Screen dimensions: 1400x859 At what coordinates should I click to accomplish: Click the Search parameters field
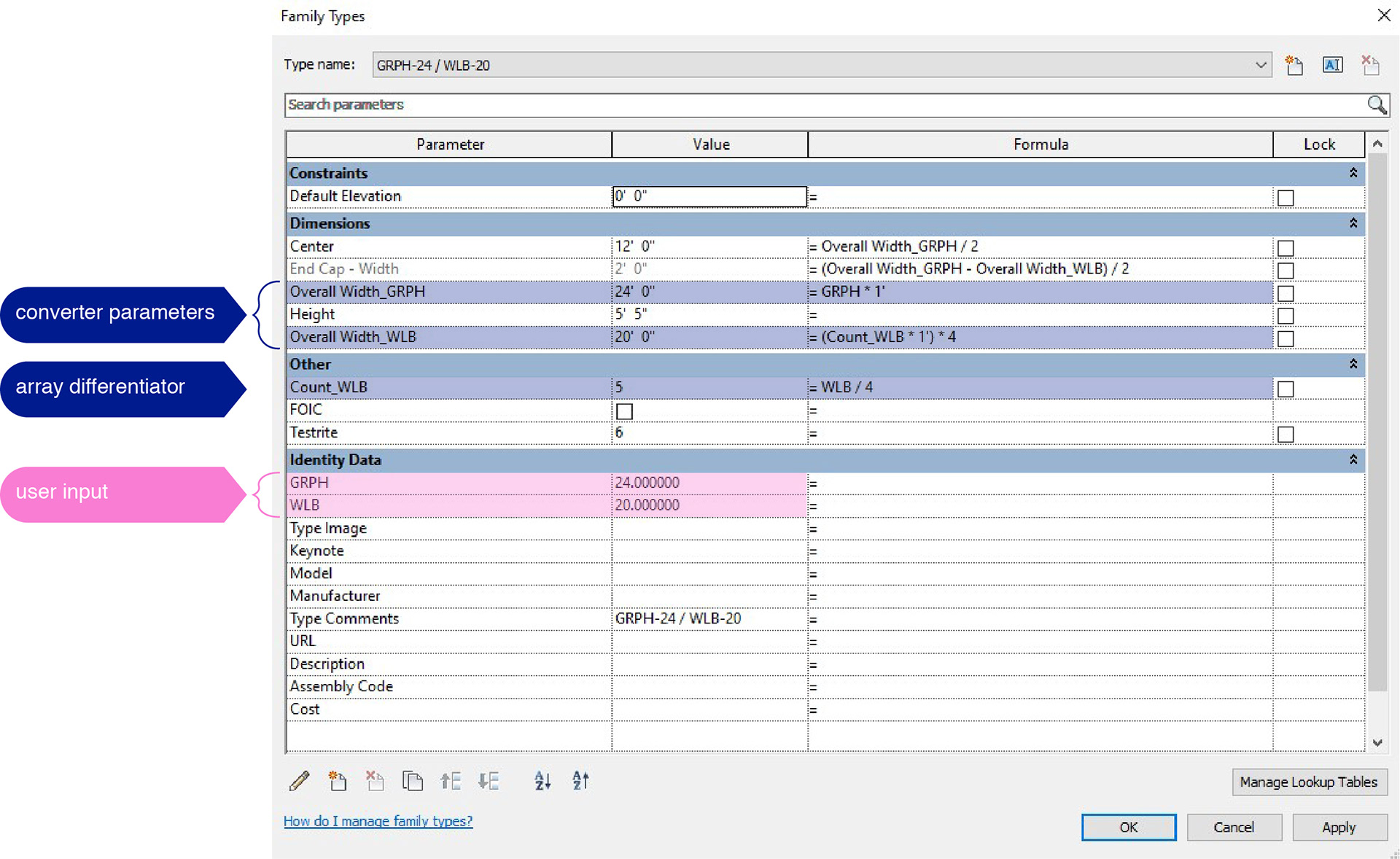824,105
